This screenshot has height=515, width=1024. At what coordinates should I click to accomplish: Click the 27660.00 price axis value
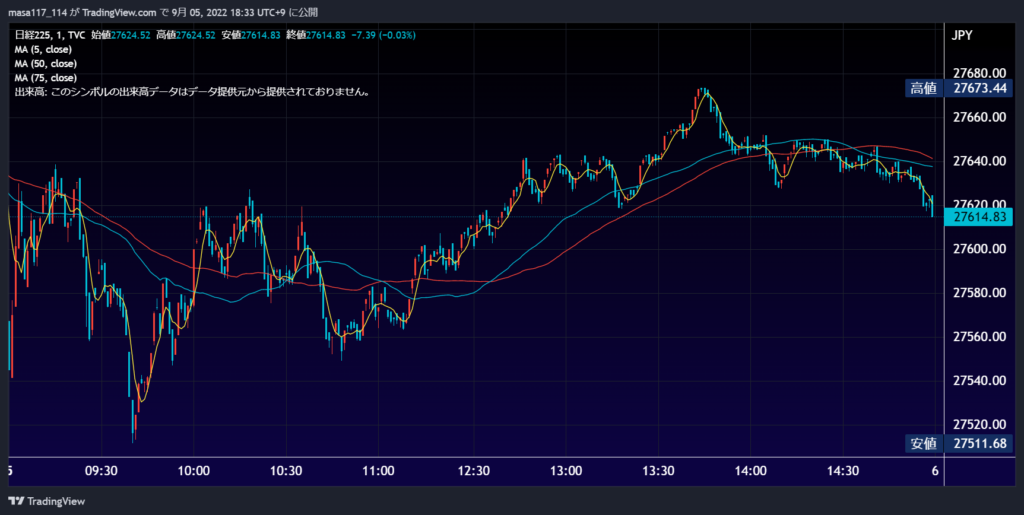coord(980,117)
